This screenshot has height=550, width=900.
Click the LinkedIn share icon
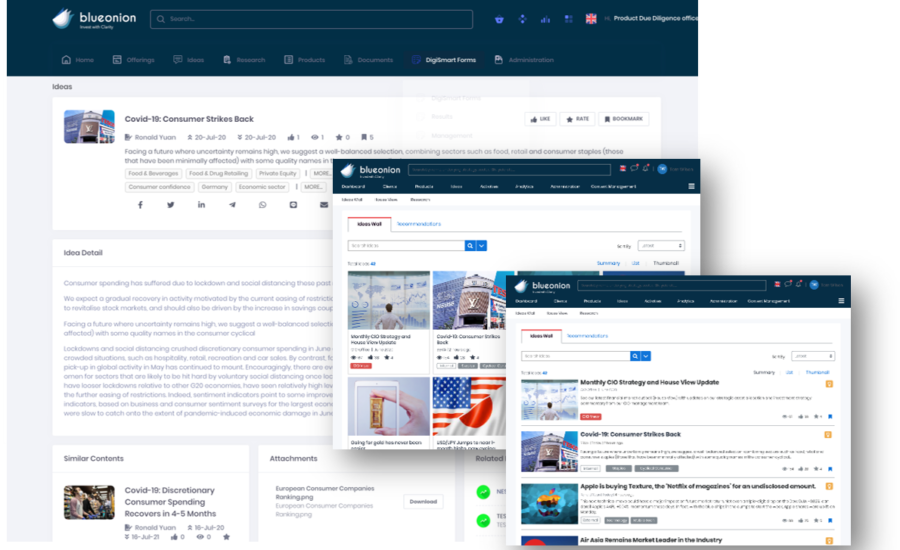click(x=201, y=205)
